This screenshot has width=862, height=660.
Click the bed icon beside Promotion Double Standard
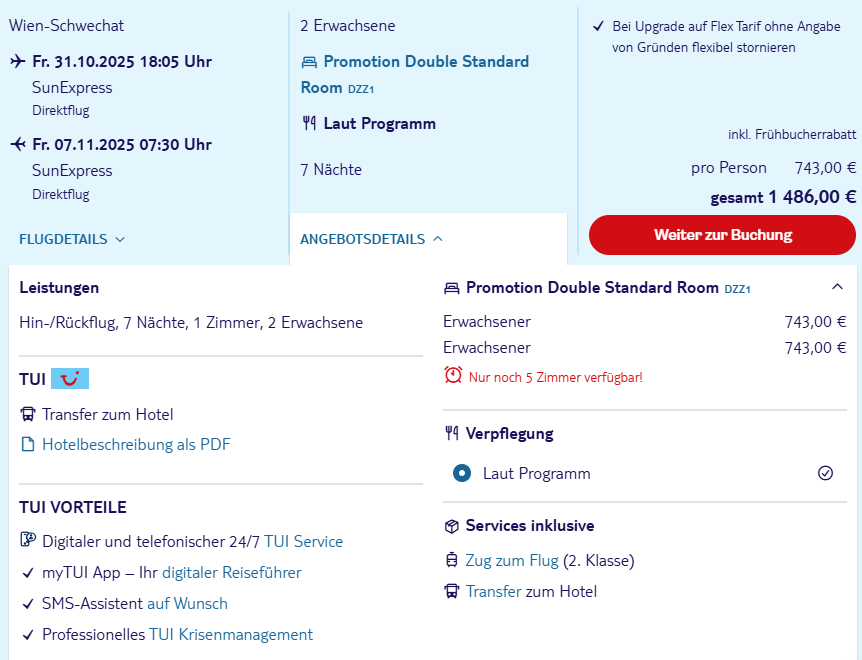(309, 62)
